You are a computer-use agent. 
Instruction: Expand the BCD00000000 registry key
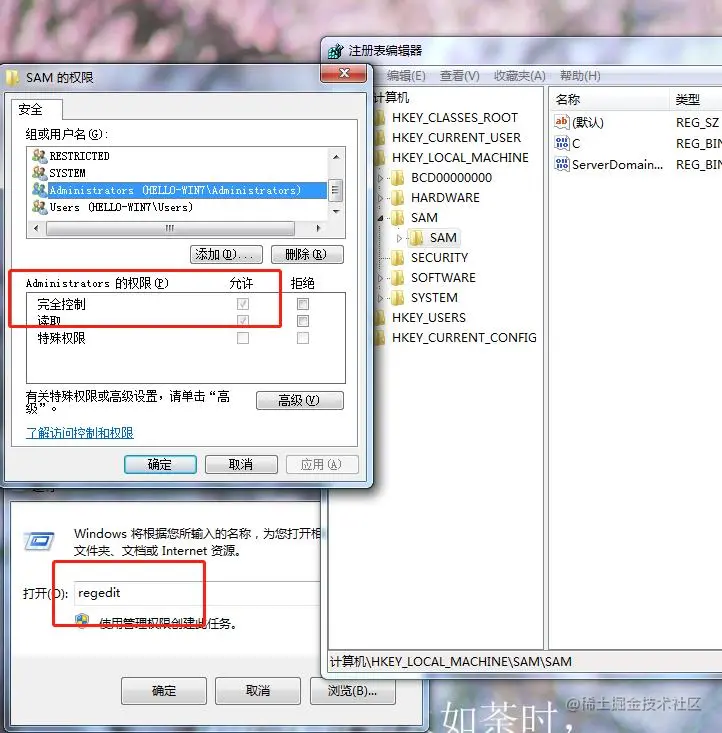click(x=380, y=178)
